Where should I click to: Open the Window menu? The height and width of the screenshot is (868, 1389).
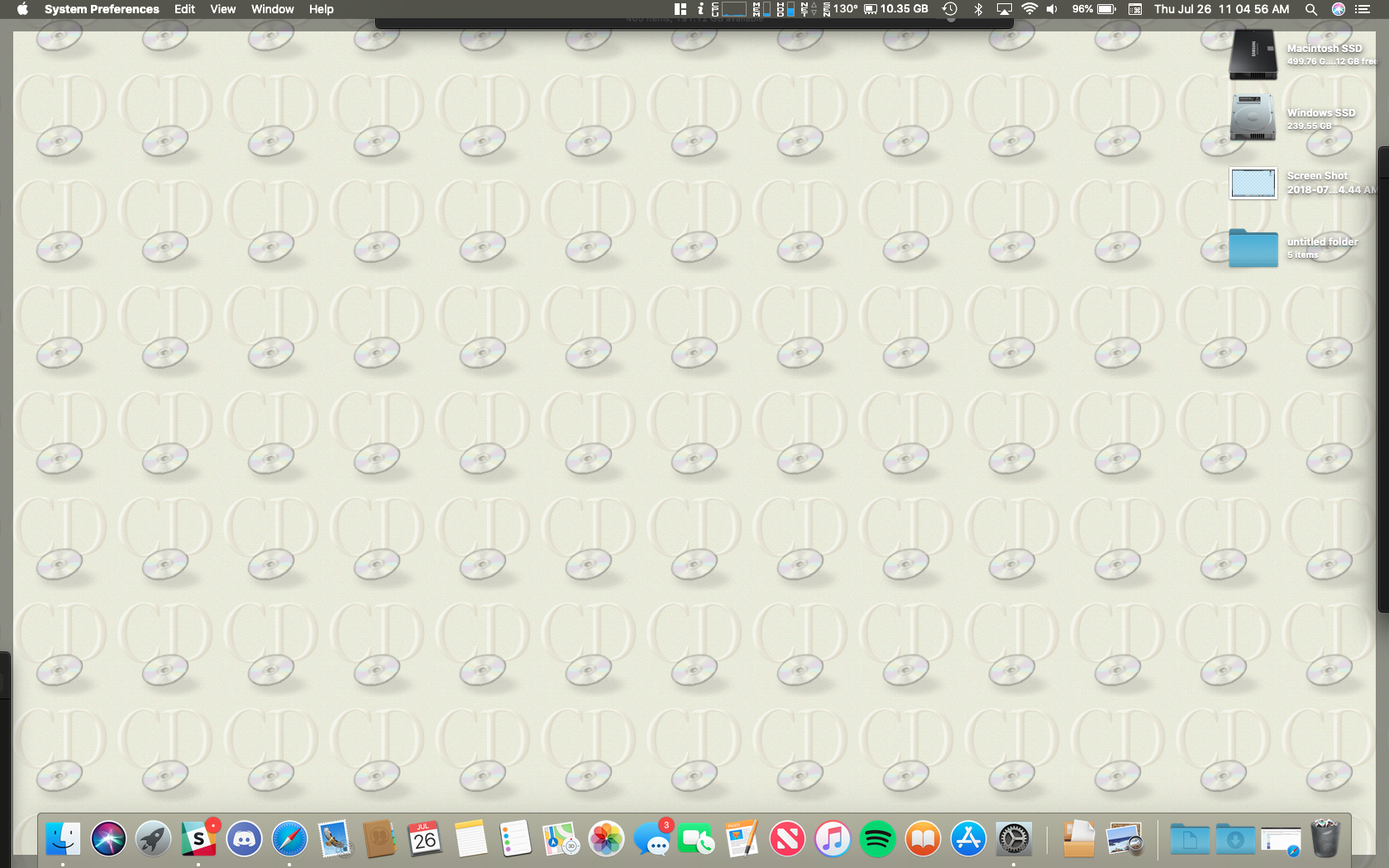(272, 9)
